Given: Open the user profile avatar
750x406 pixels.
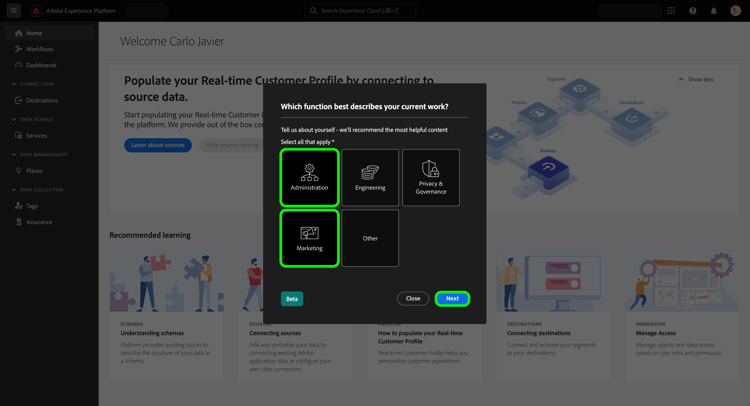Looking at the screenshot, I should coord(735,11).
